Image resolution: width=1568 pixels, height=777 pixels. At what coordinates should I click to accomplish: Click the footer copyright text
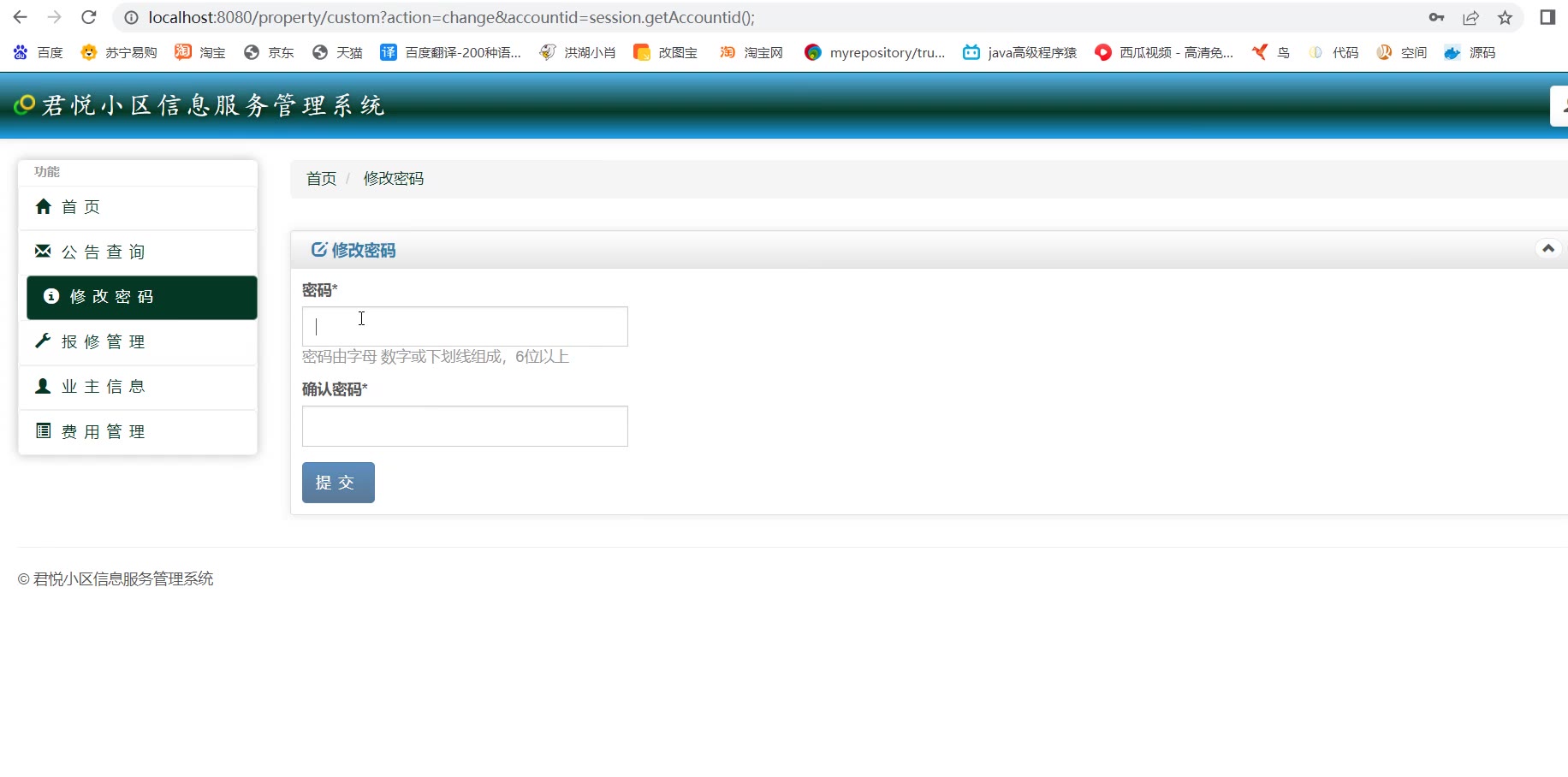(116, 579)
